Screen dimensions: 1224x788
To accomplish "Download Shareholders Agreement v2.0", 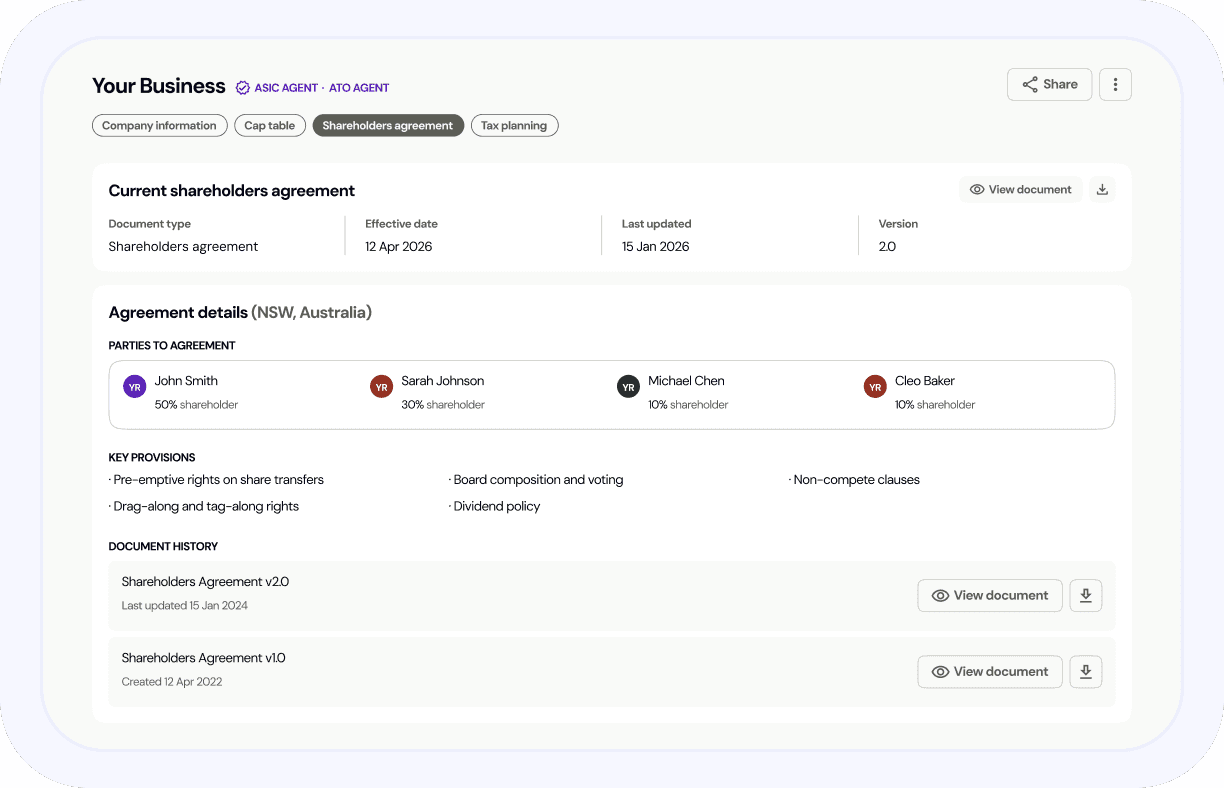I will click(1085, 596).
